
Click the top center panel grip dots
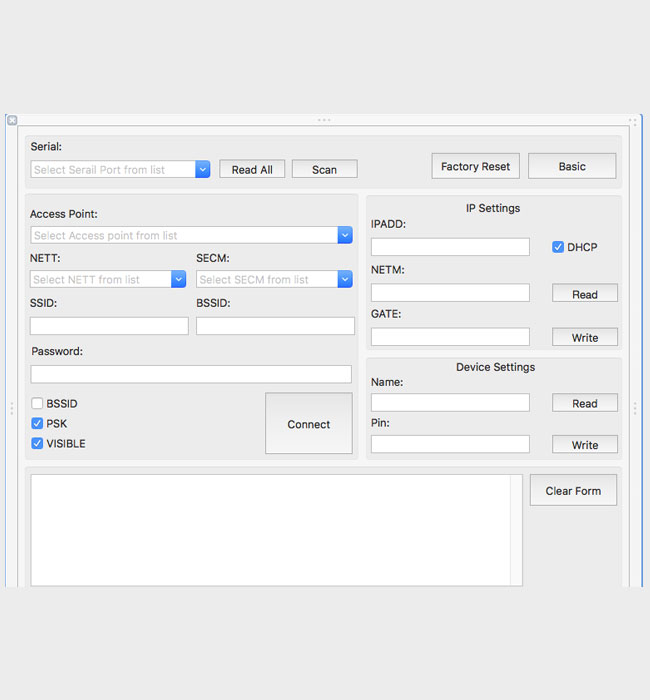pos(324,120)
